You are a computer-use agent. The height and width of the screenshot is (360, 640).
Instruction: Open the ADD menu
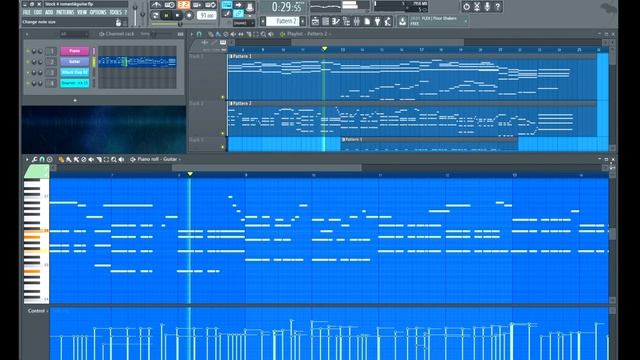coord(49,12)
